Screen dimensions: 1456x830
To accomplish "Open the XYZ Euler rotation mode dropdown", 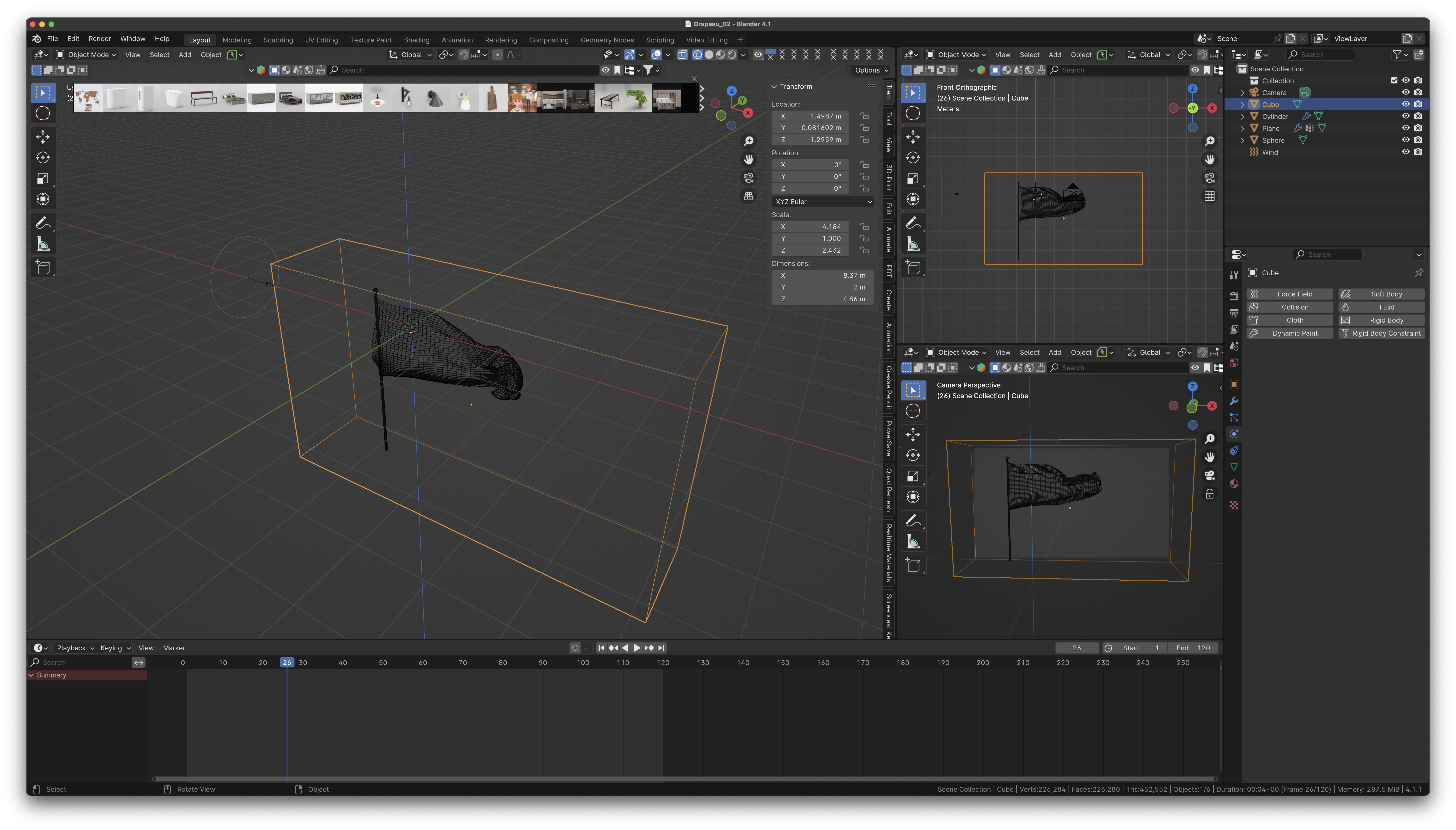I will pos(823,202).
